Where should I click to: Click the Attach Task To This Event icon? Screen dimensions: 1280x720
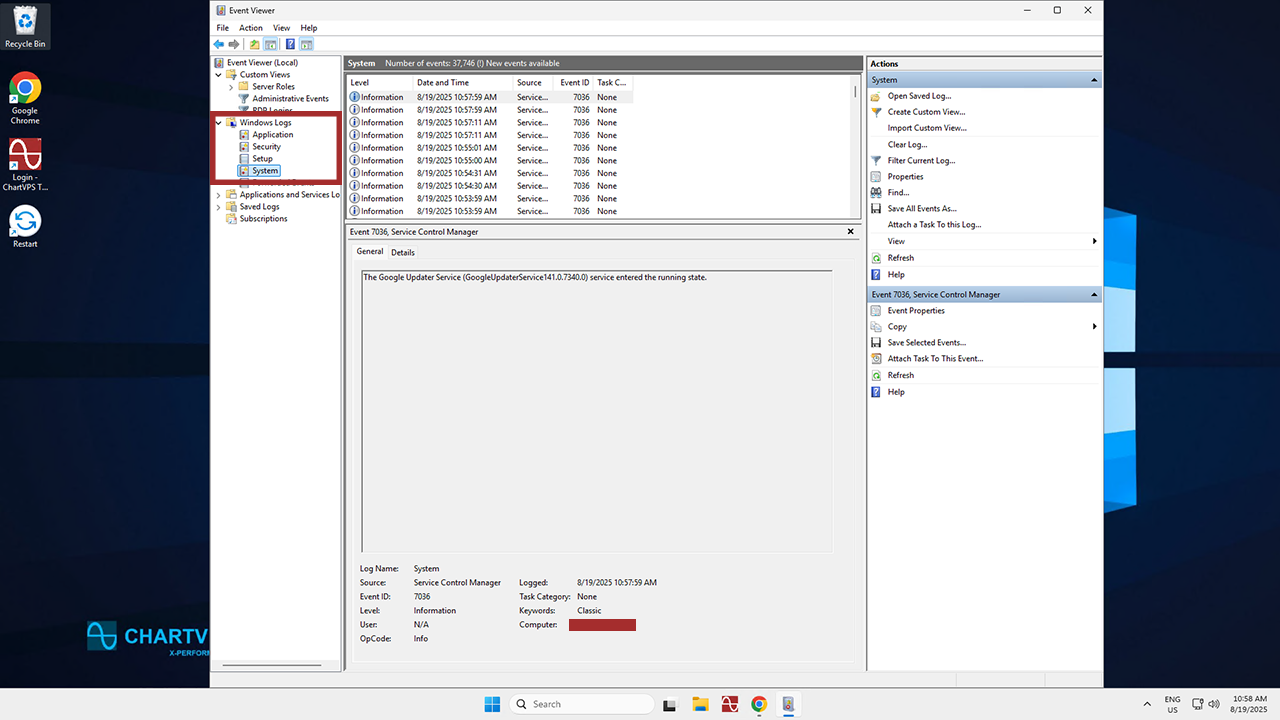click(x=877, y=358)
